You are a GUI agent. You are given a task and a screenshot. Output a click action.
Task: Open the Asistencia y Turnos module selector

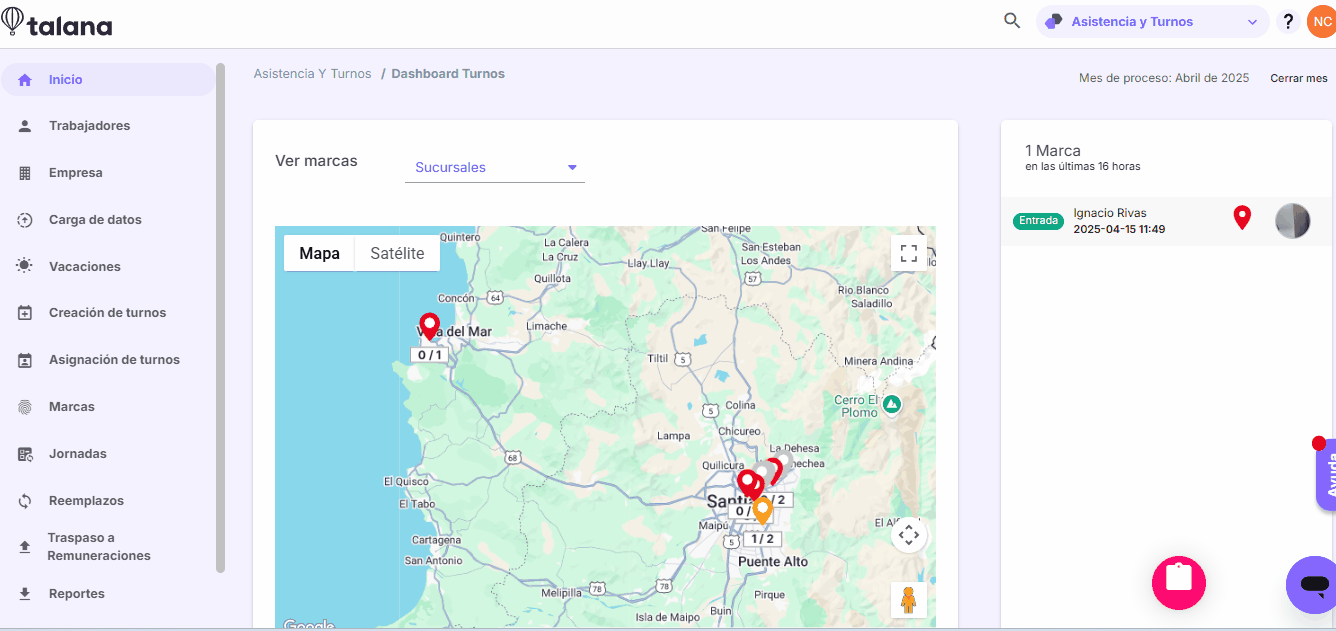click(x=1152, y=21)
